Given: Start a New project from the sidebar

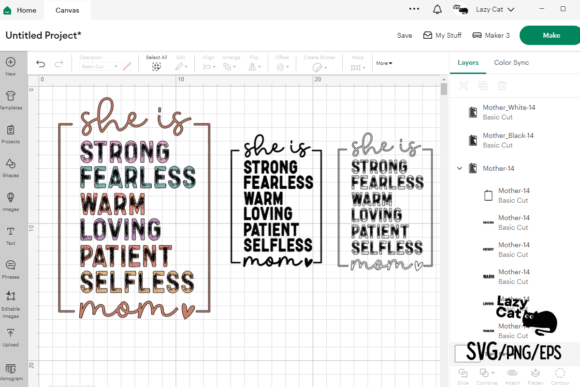Looking at the screenshot, I should pyautogui.click(x=11, y=66).
